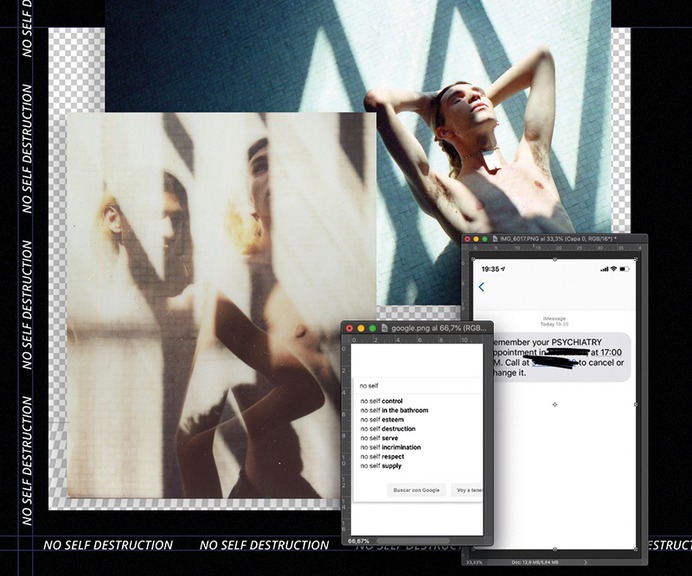Click the 'Voy a tener' button

coord(467,490)
